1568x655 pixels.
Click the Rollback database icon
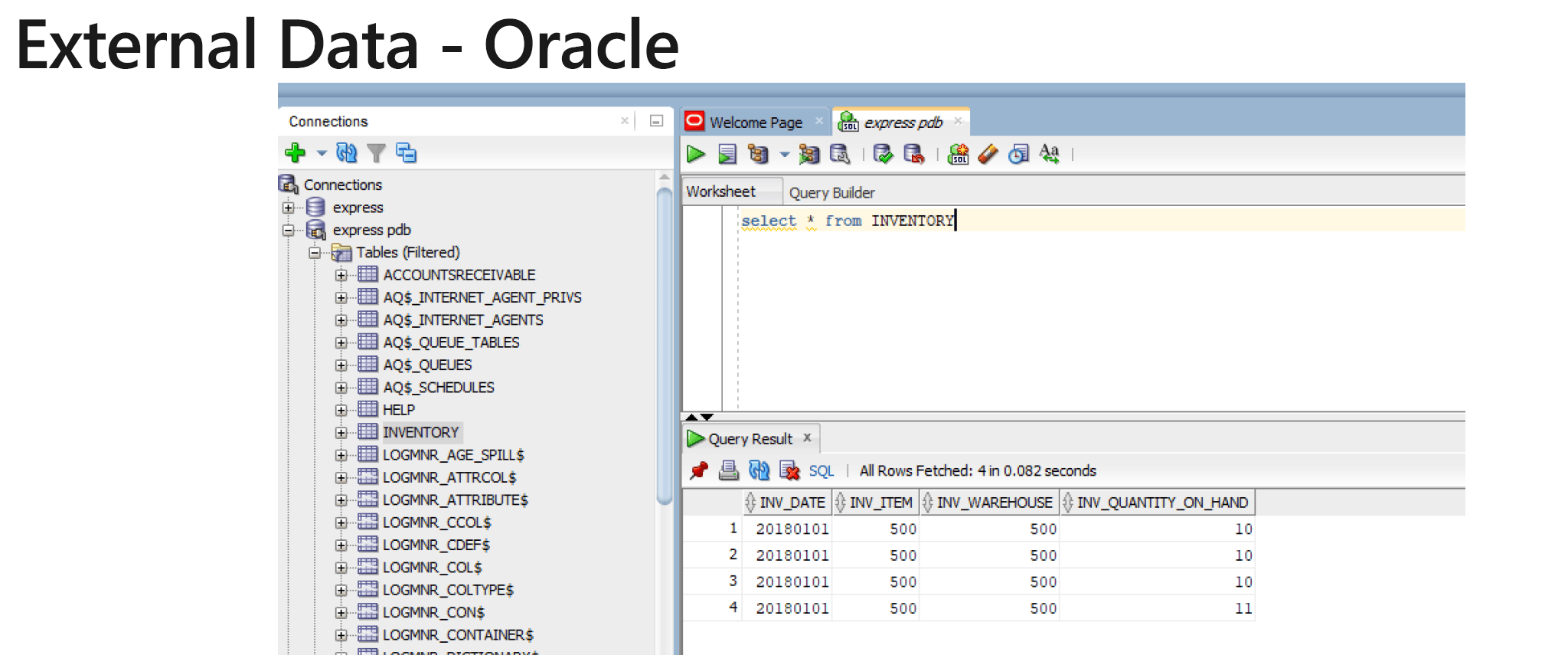click(913, 154)
